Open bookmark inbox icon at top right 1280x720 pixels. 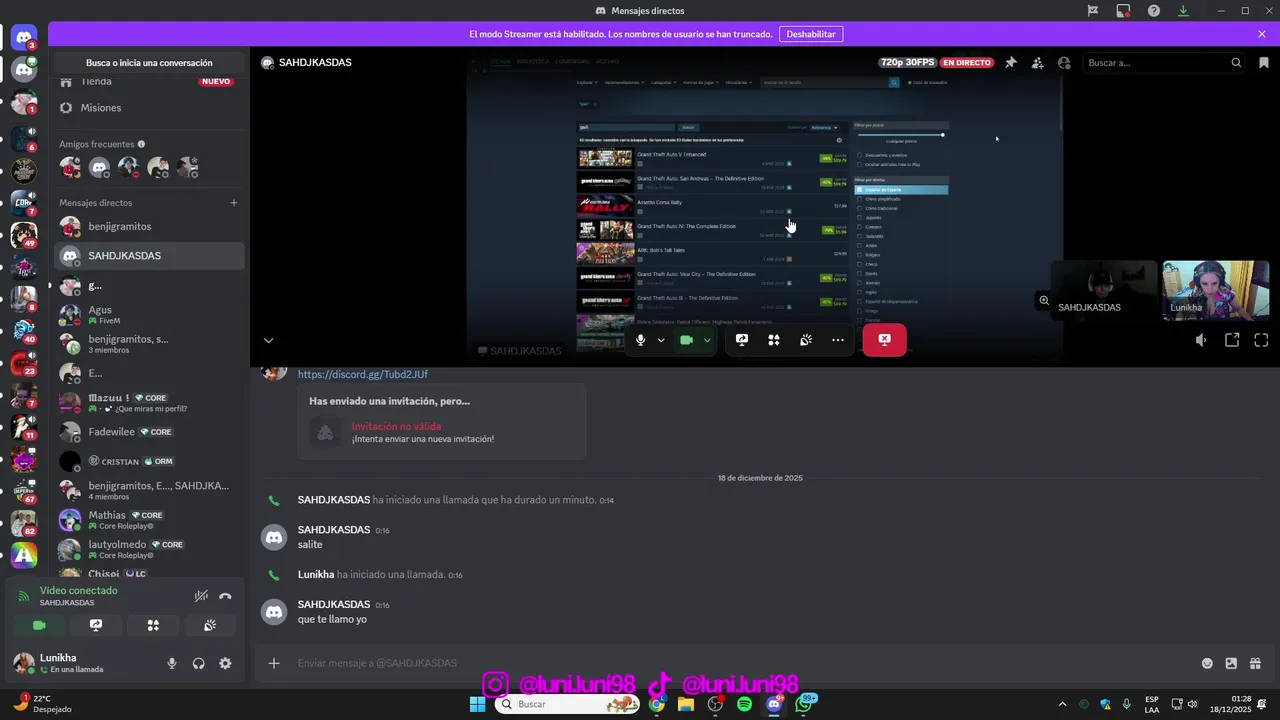point(1264,62)
